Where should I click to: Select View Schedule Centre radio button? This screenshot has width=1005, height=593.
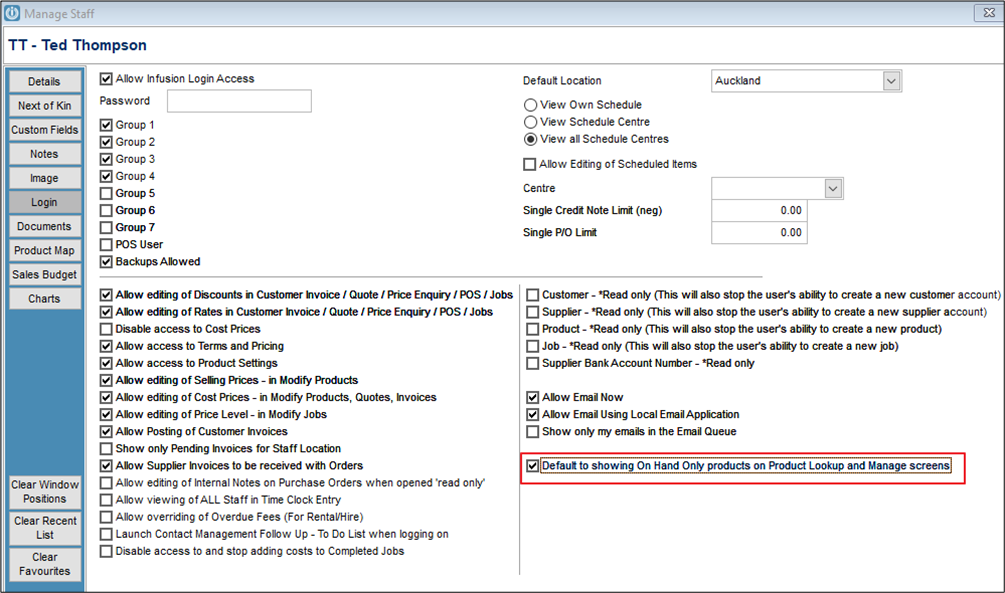pyautogui.click(x=531, y=122)
